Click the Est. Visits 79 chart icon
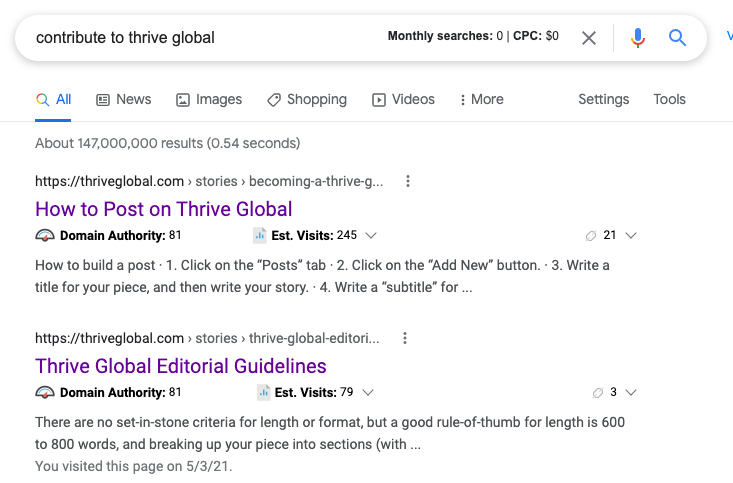The width and height of the screenshot is (733, 483). click(263, 392)
